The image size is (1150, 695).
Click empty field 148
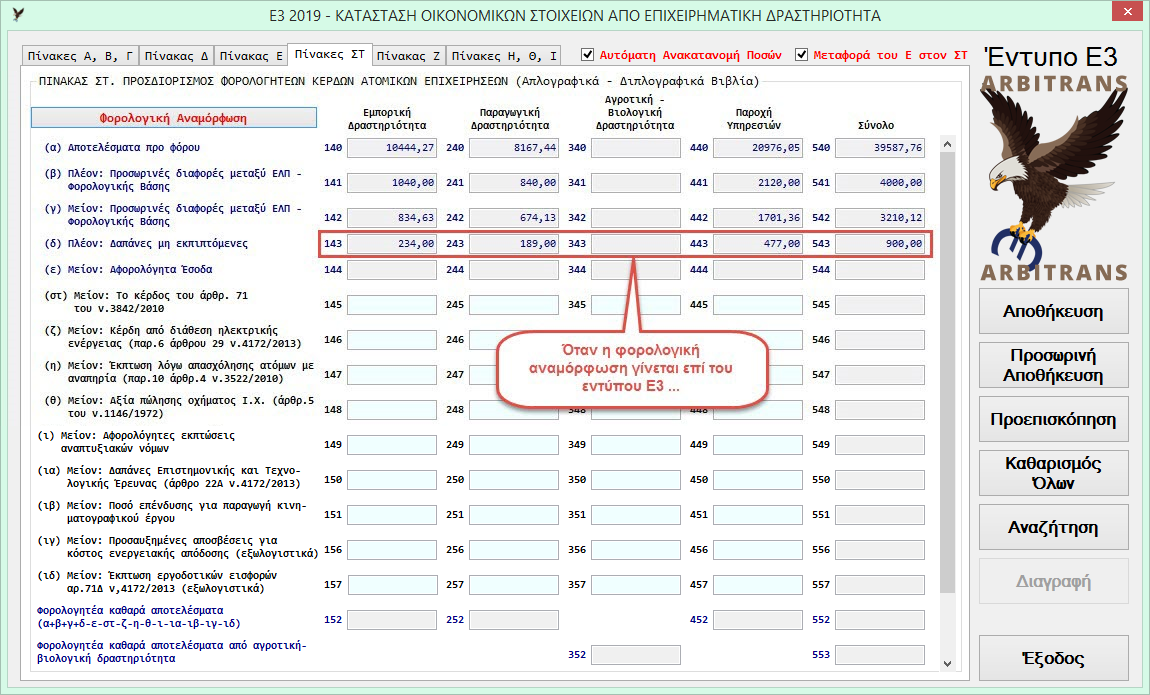tap(392, 410)
